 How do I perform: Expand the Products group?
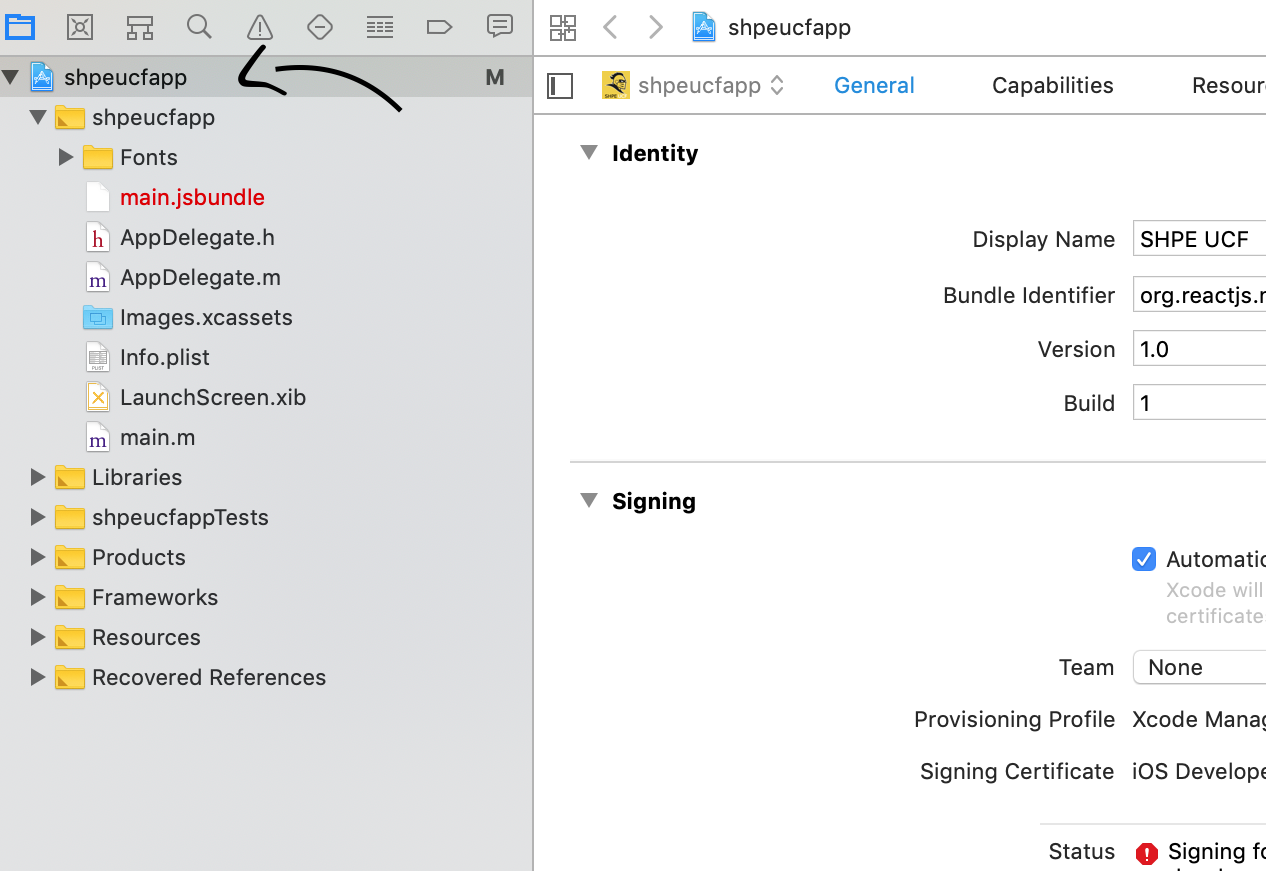pyautogui.click(x=38, y=557)
